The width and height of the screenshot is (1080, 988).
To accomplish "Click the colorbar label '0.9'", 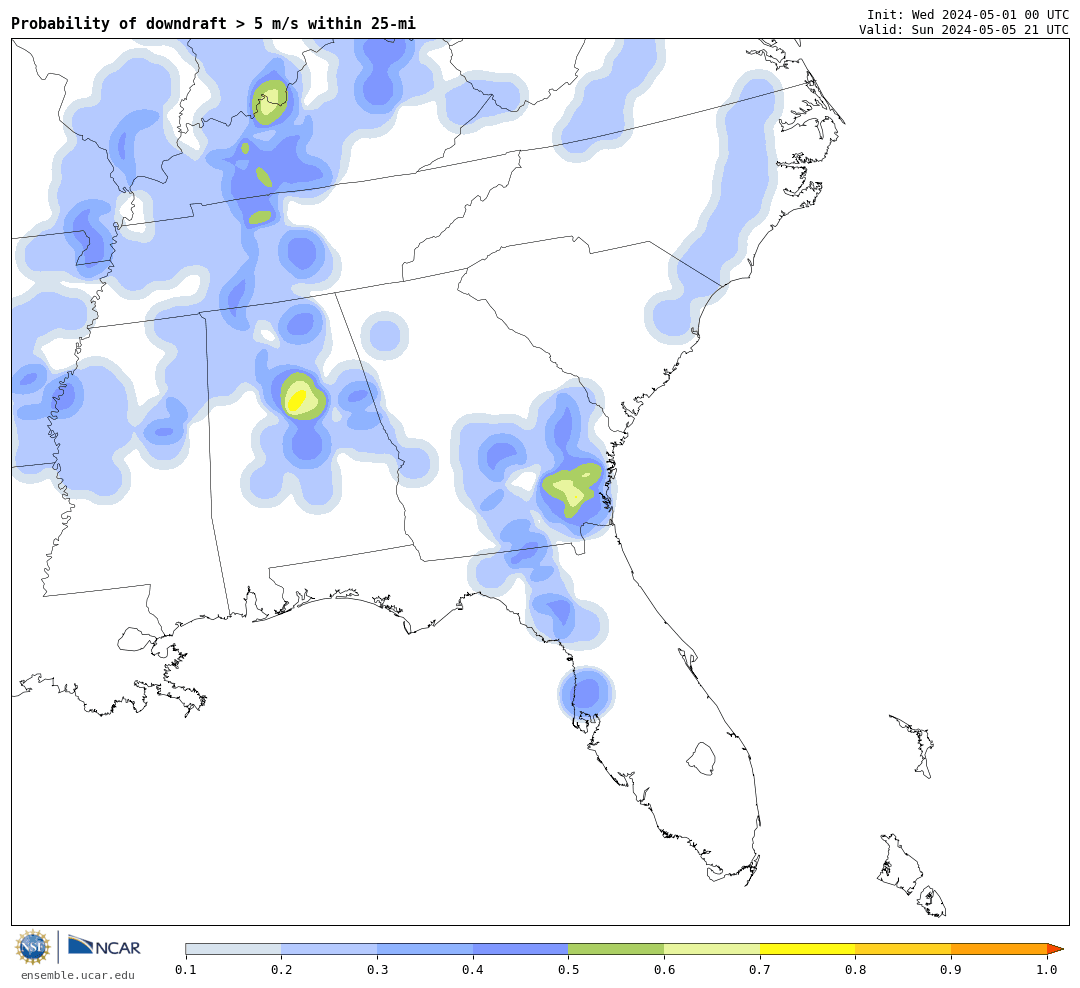I will 951,970.
